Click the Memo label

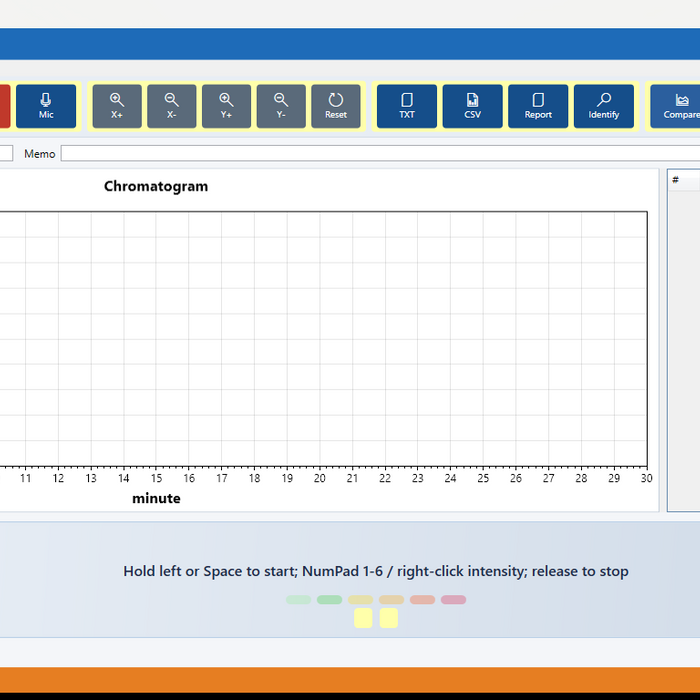pos(40,154)
